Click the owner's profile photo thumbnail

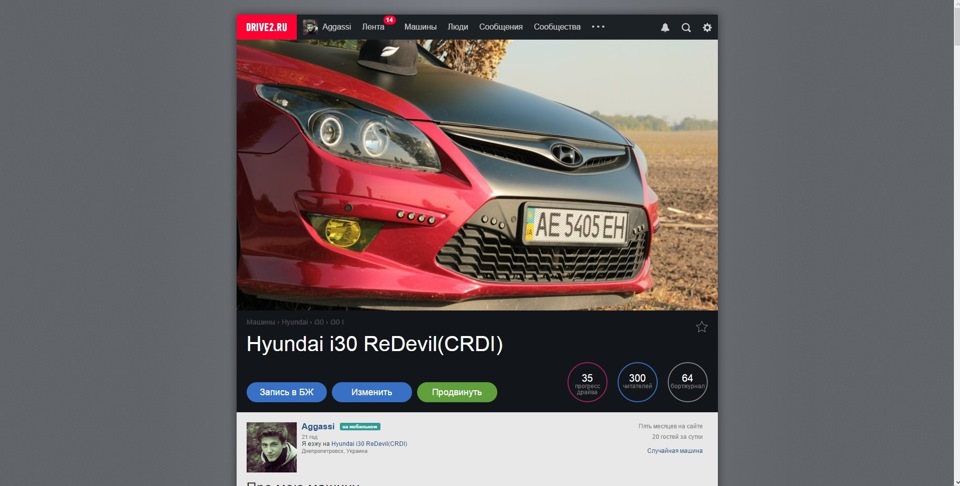coord(272,447)
